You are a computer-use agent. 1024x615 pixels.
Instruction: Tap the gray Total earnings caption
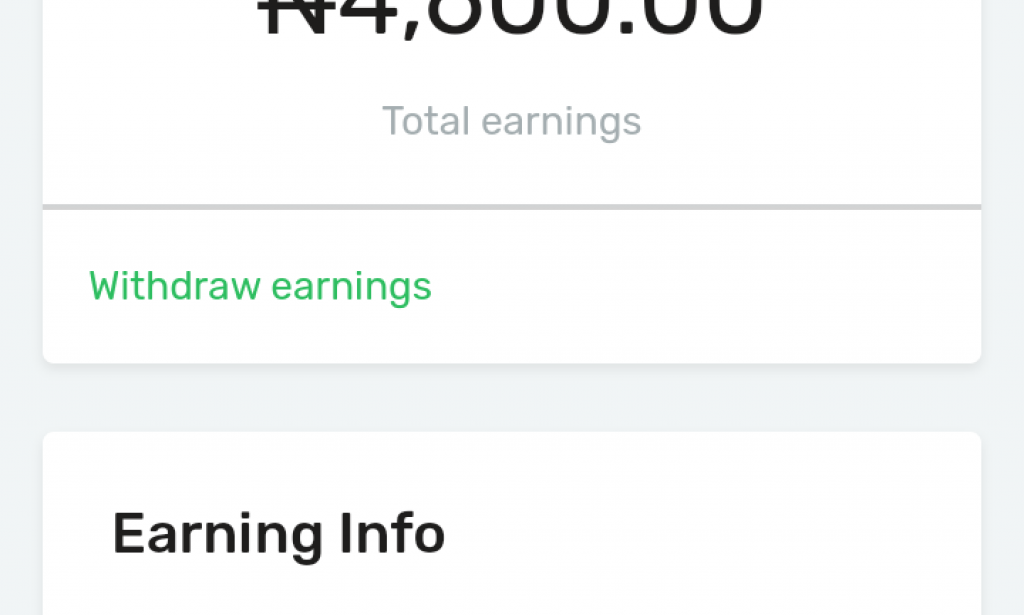click(x=512, y=120)
